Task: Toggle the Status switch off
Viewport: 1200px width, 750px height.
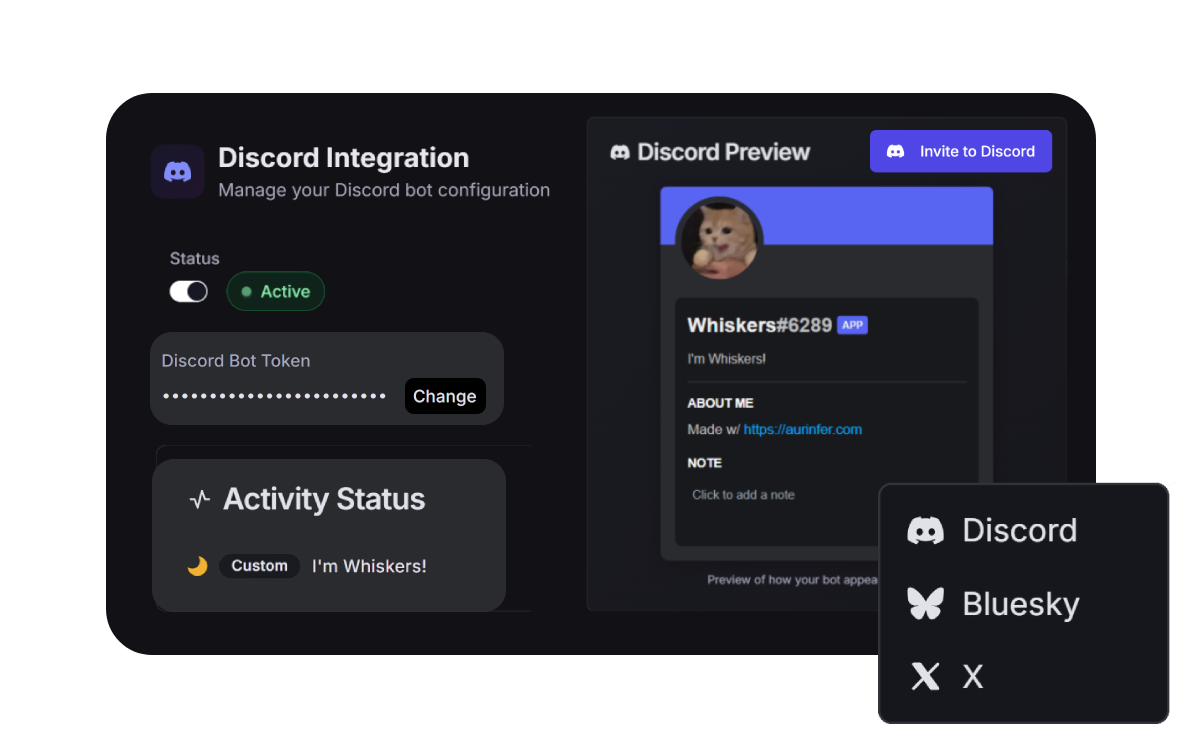Action: tap(188, 291)
